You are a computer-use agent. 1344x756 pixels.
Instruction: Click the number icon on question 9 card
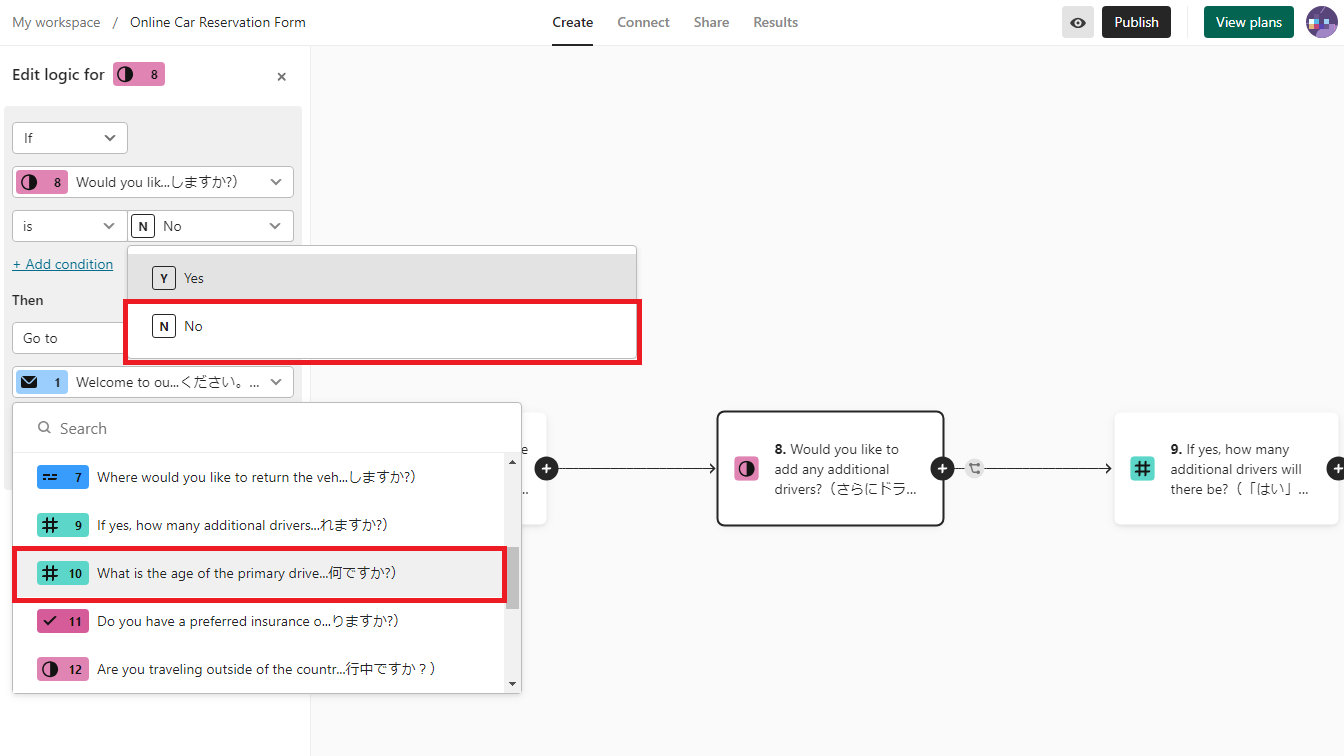1142,468
